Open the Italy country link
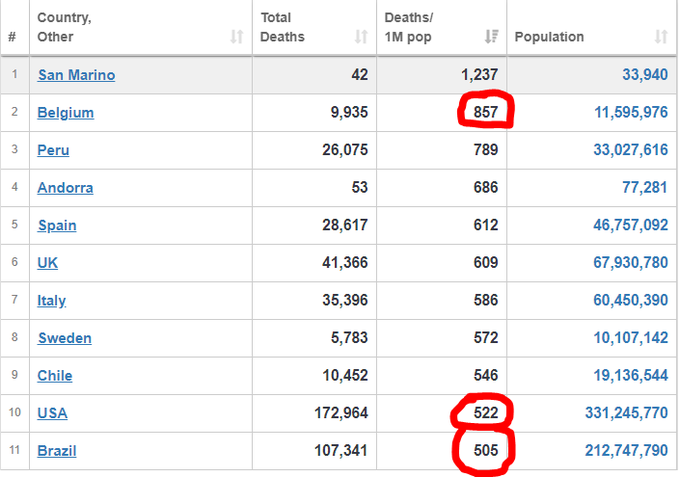This screenshot has width=680, height=477. tap(52, 301)
